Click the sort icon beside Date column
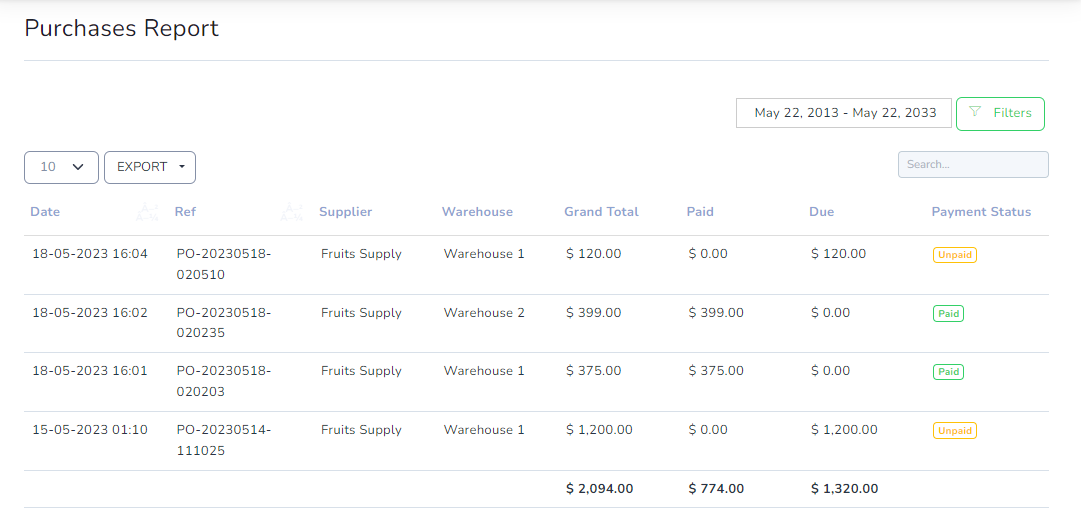This screenshot has height=518, width=1081. (x=147, y=212)
